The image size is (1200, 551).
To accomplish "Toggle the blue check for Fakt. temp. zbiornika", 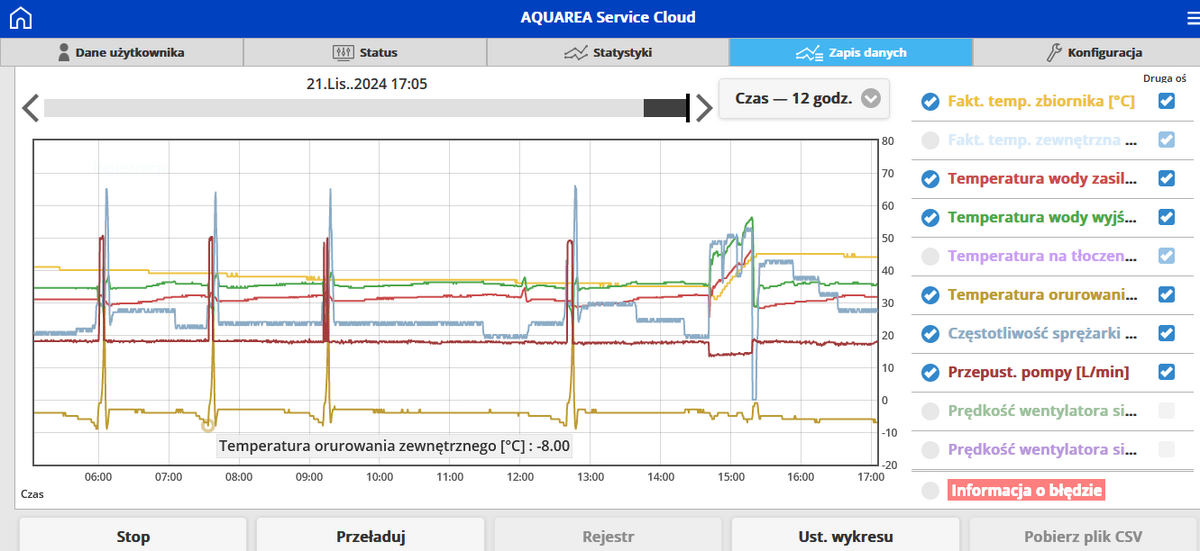I will tap(930, 101).
